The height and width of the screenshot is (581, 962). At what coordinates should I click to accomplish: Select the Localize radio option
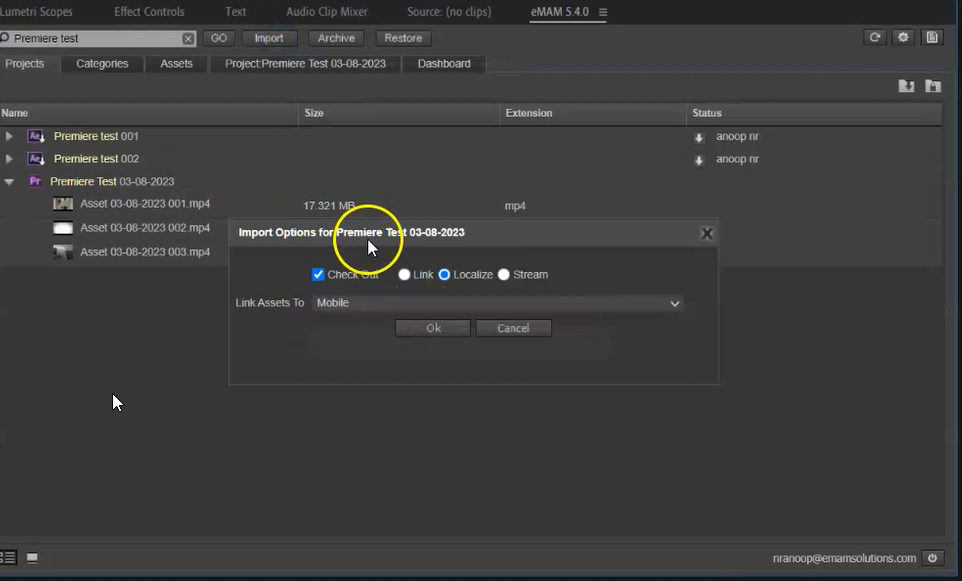[x=444, y=274]
